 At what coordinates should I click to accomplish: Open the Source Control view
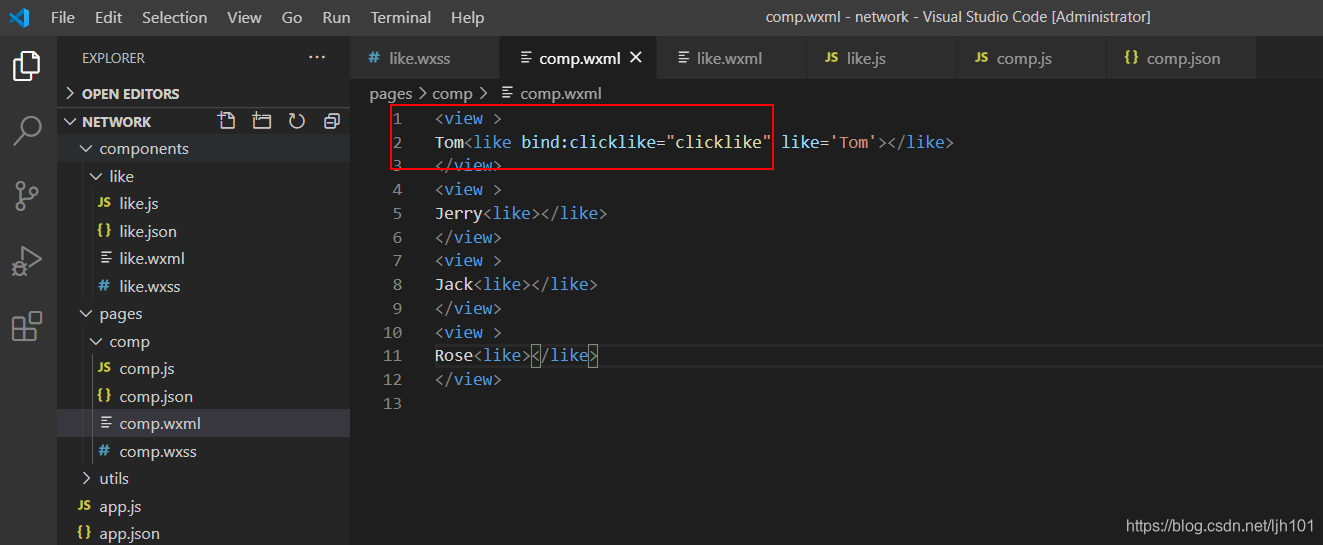point(27,195)
